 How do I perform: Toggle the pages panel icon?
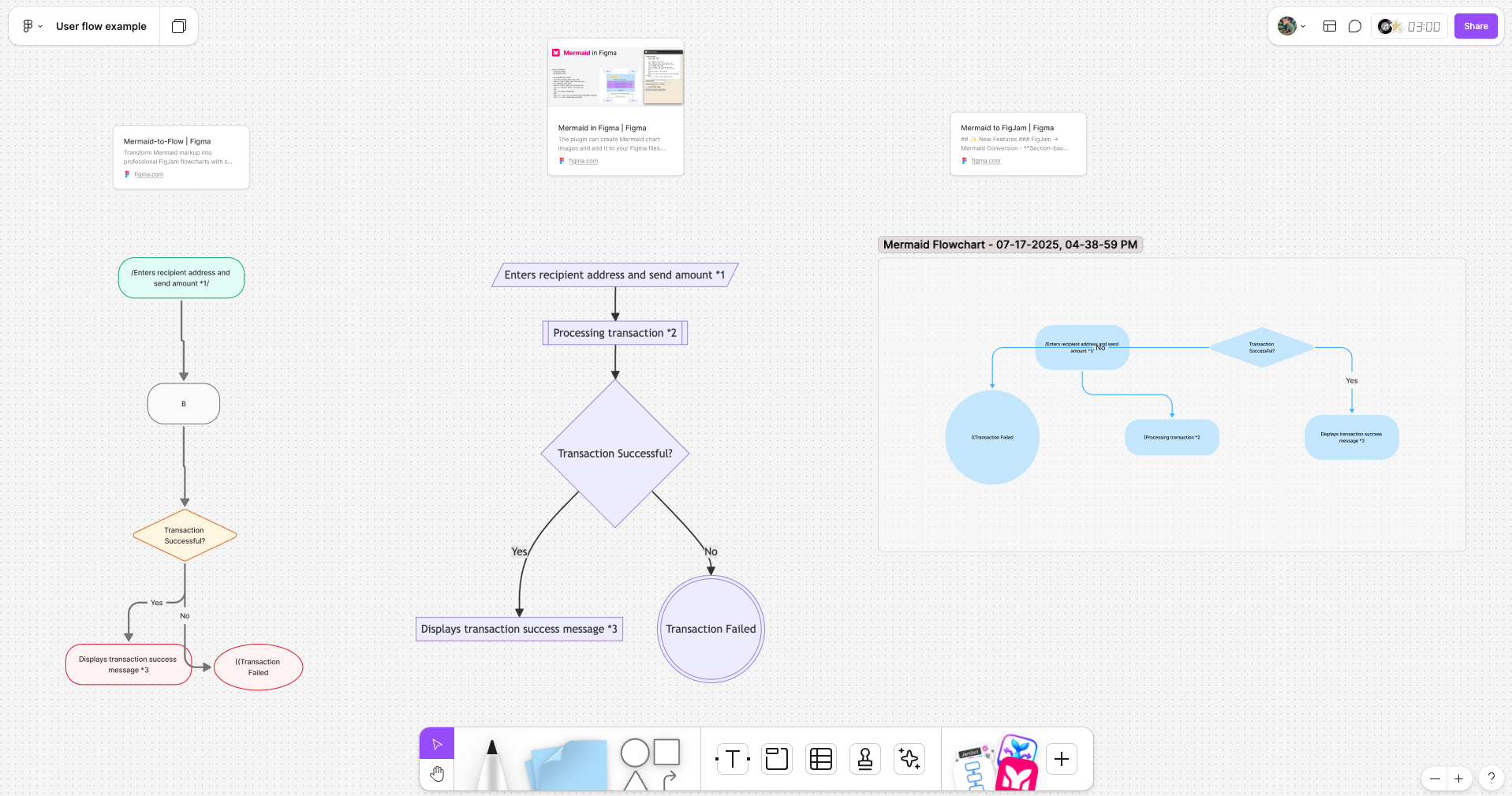[x=179, y=26]
